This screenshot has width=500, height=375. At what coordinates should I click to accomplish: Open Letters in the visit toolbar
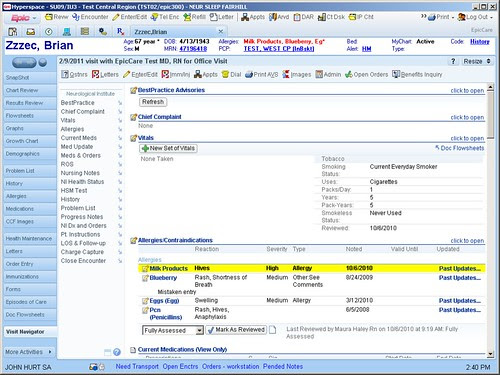click(105, 74)
